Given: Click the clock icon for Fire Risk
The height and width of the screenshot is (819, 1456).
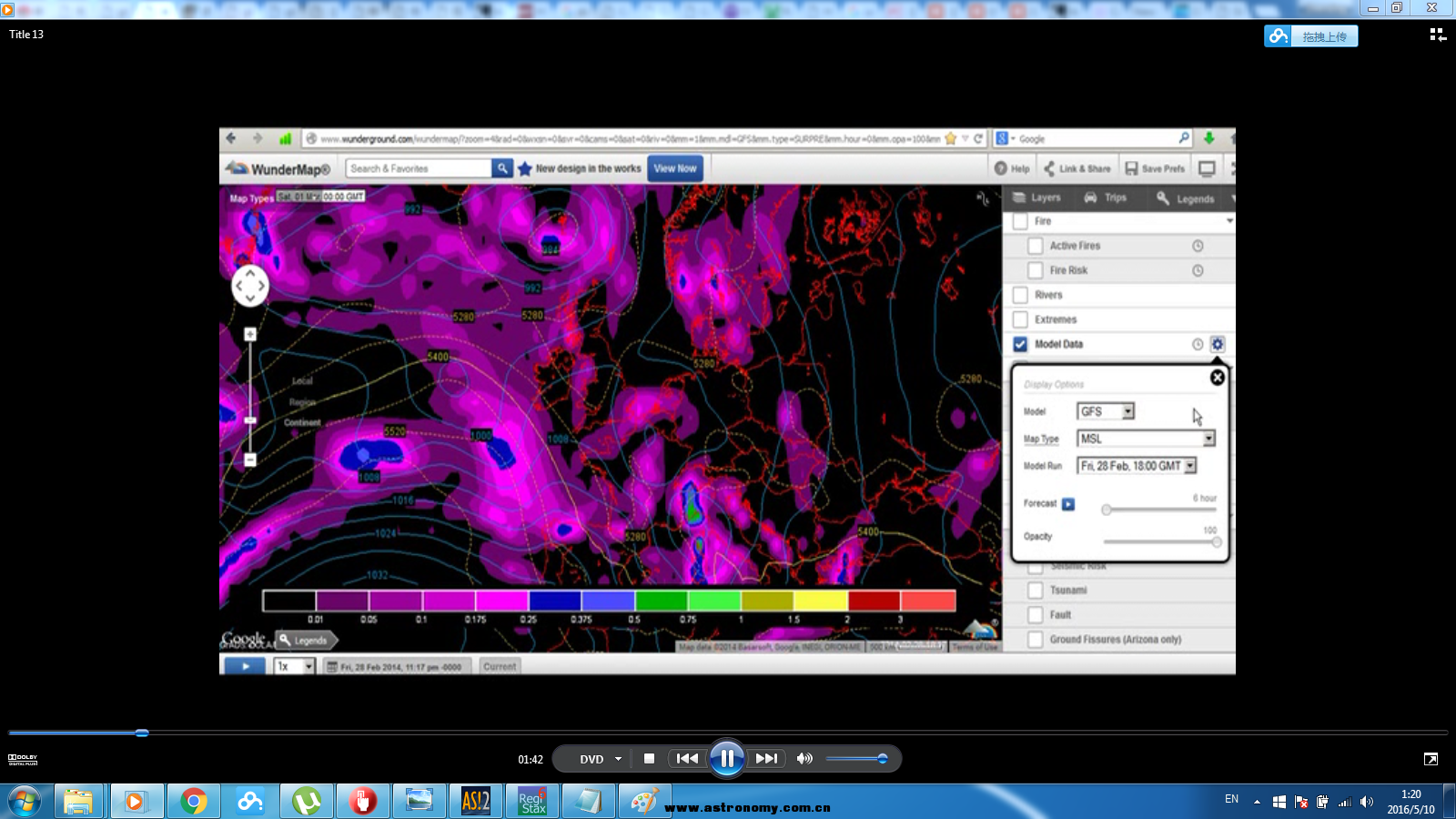Looking at the screenshot, I should [1198, 270].
